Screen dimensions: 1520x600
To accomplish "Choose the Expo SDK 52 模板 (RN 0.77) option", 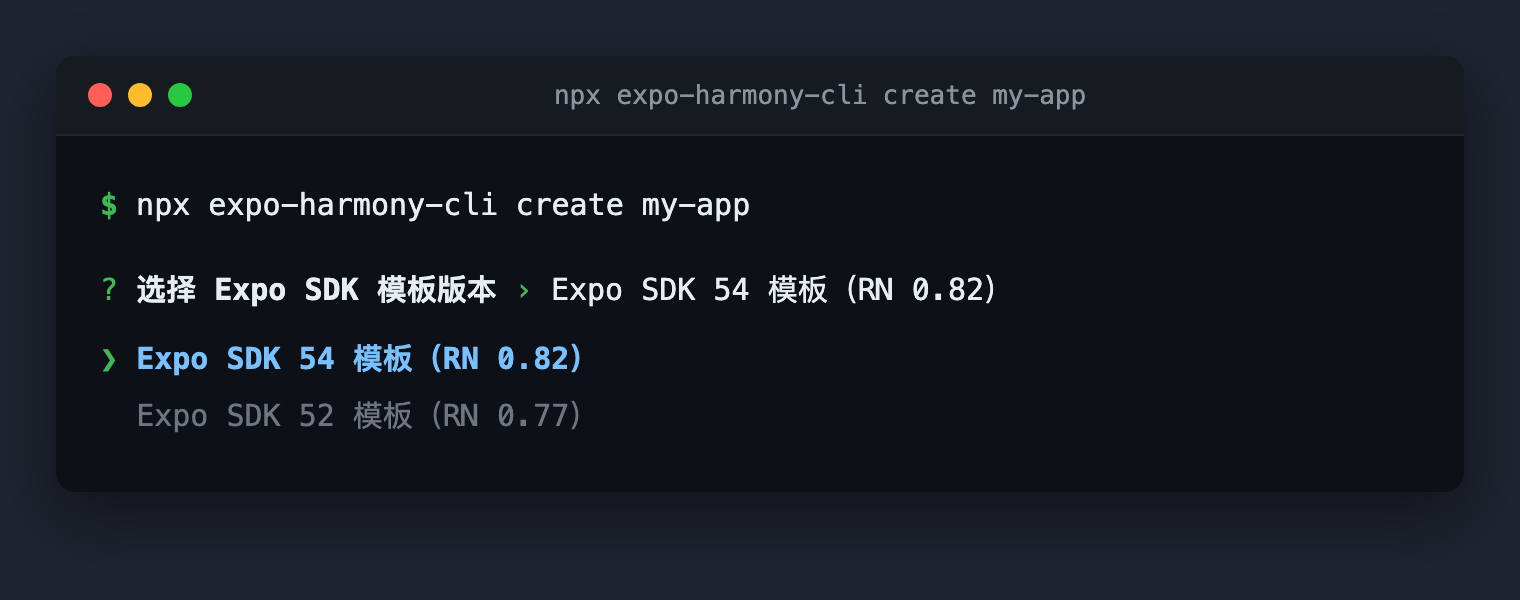I will point(360,415).
